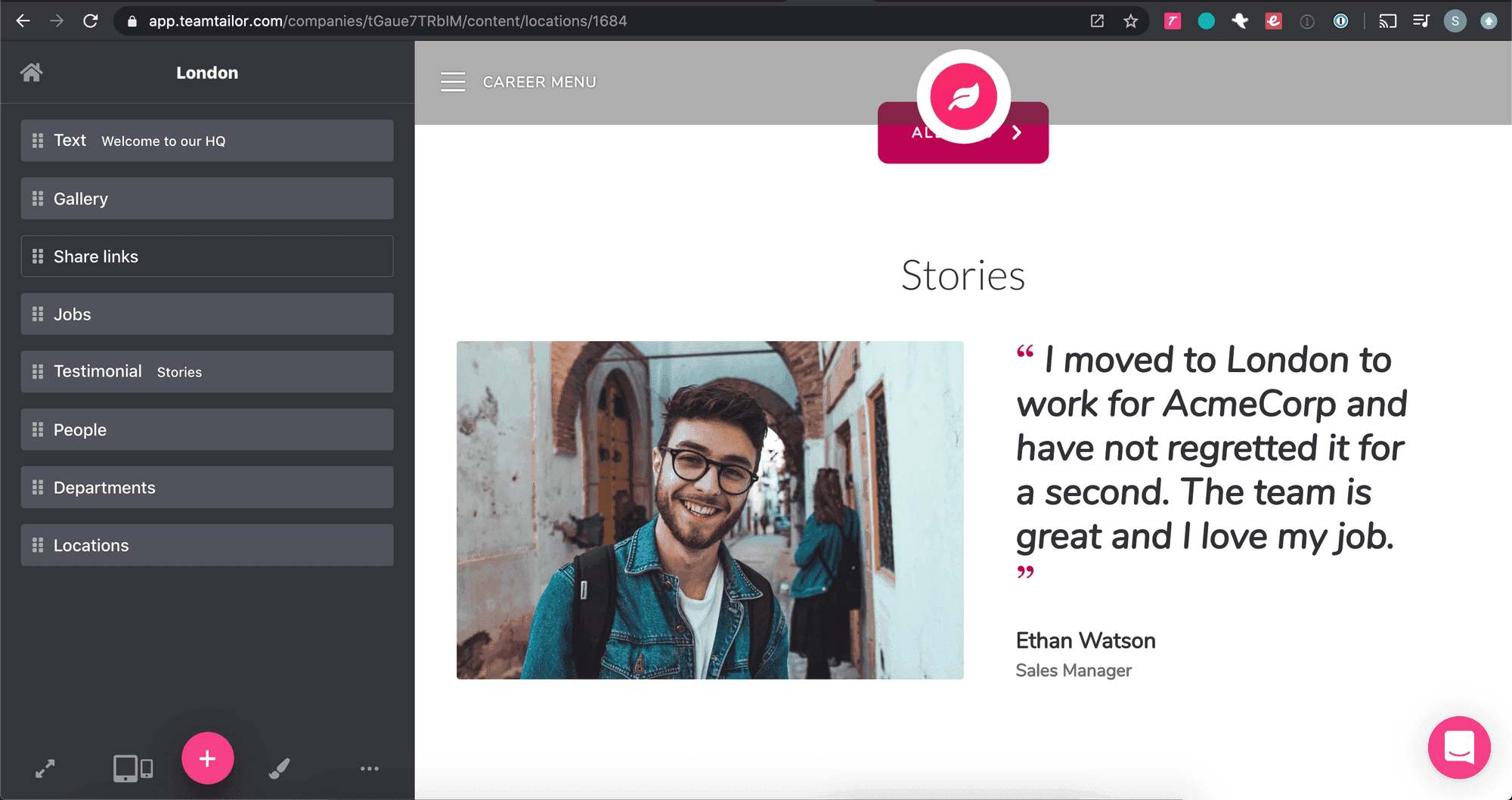Reload the page in the browser
The height and width of the screenshot is (800, 1512).
[91, 21]
